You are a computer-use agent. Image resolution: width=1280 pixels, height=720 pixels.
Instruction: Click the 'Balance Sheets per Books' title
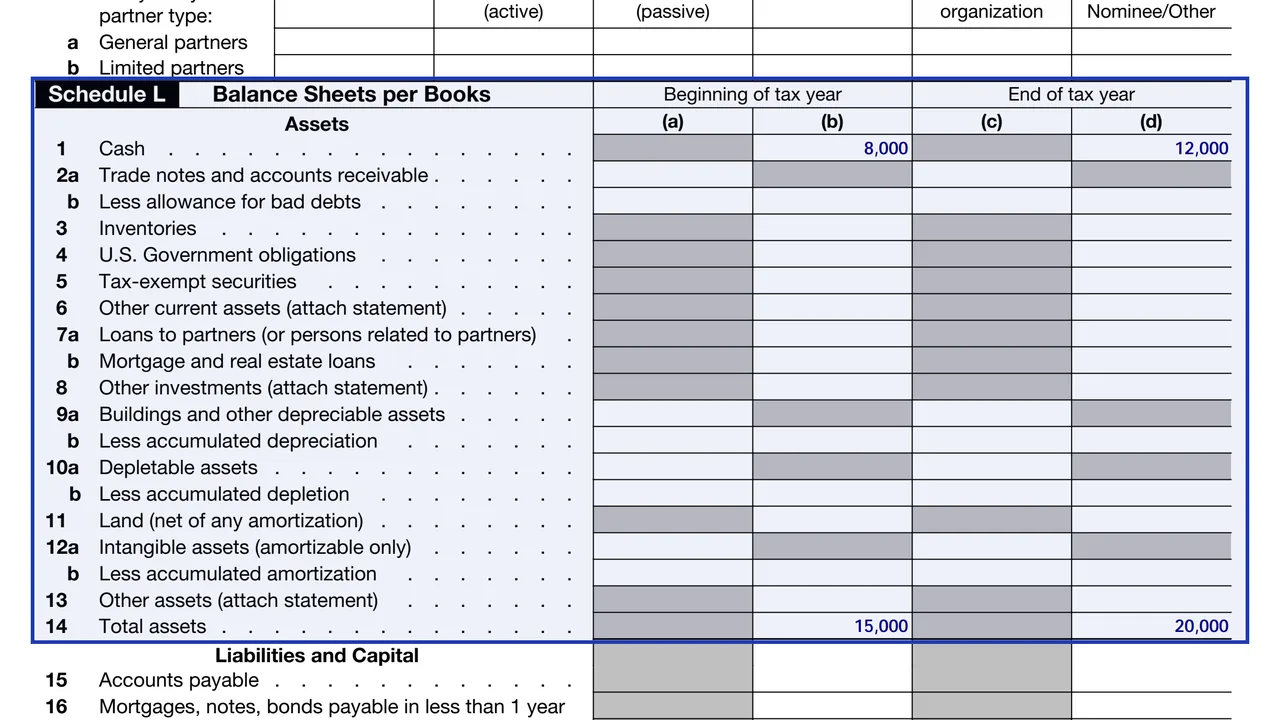352,95
